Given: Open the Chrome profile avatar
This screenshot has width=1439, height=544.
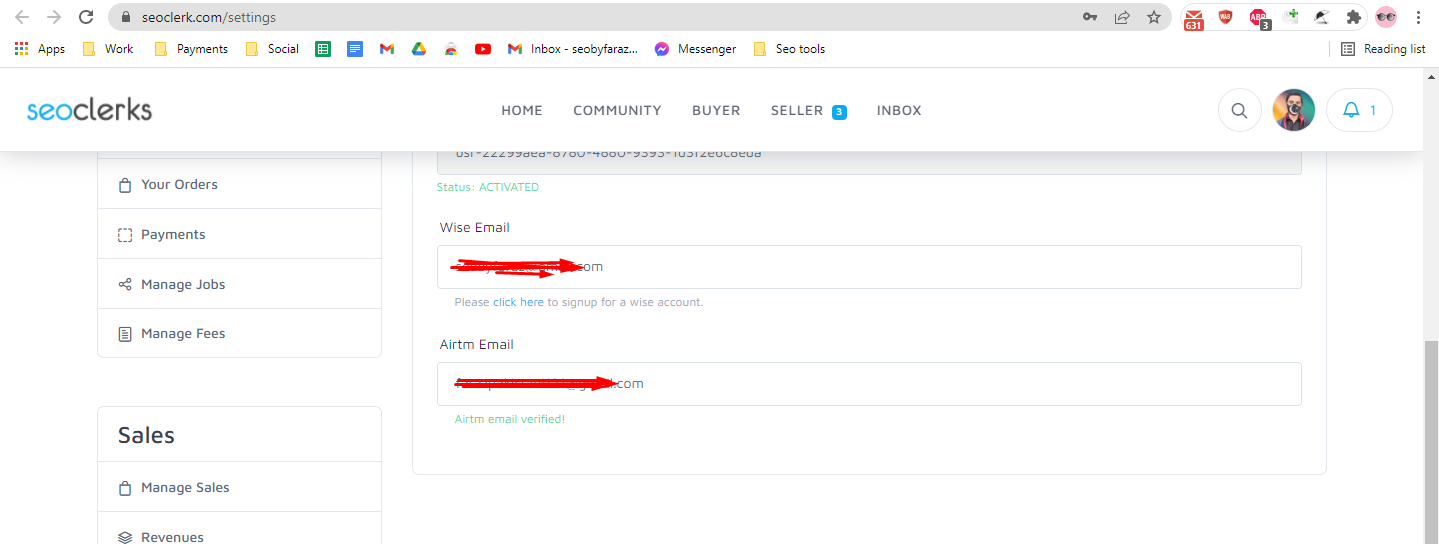Looking at the screenshot, I should pos(1386,17).
